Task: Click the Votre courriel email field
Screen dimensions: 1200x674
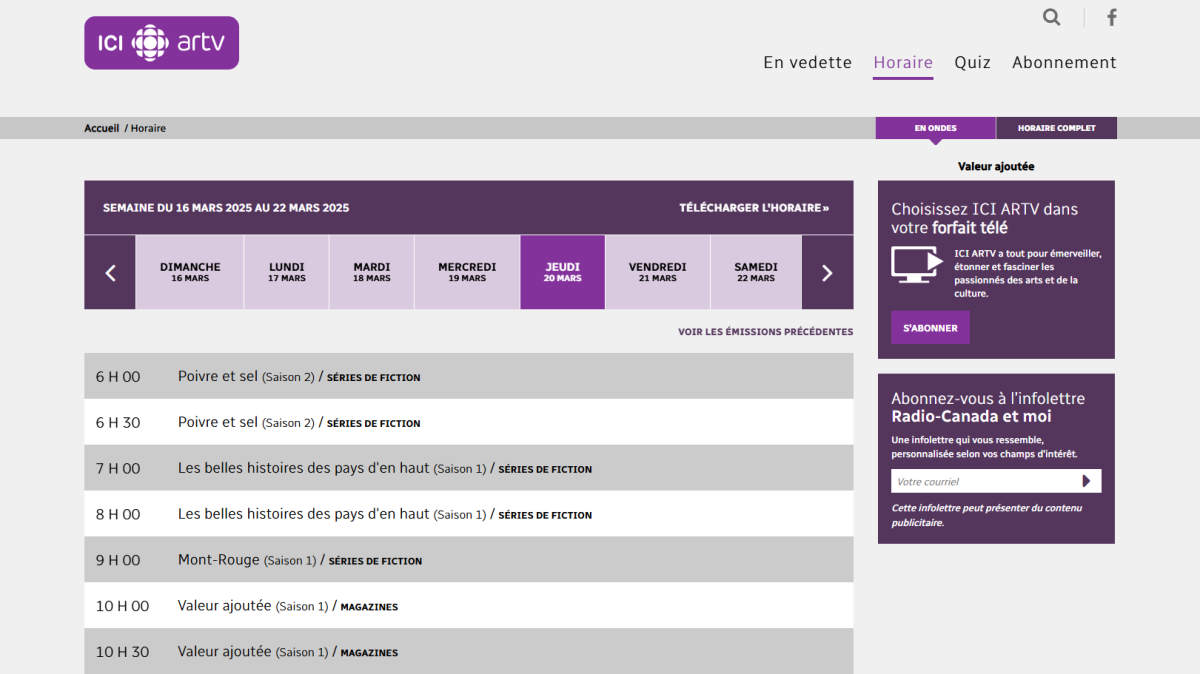Action: tap(980, 481)
